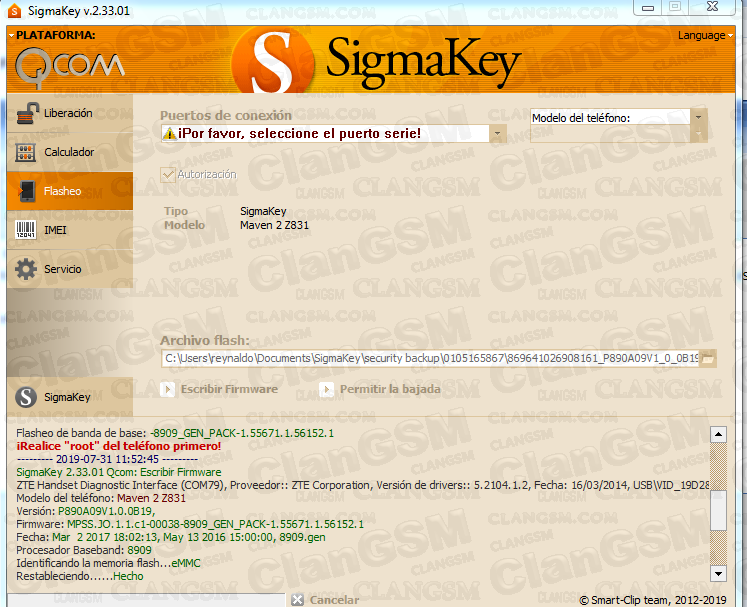Select the Flasheo tab

[x=70, y=191]
